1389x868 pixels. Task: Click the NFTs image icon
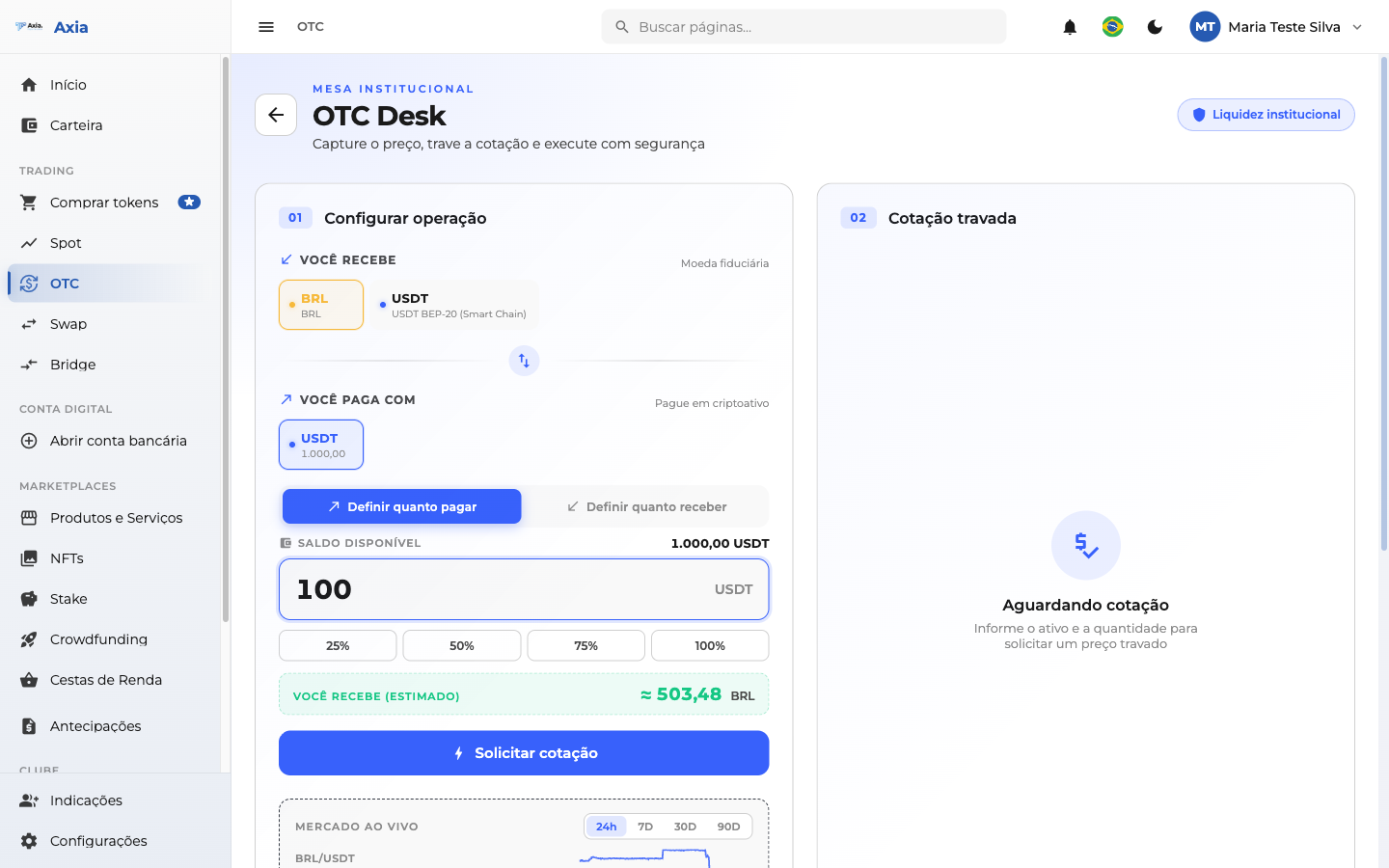[x=29, y=558]
